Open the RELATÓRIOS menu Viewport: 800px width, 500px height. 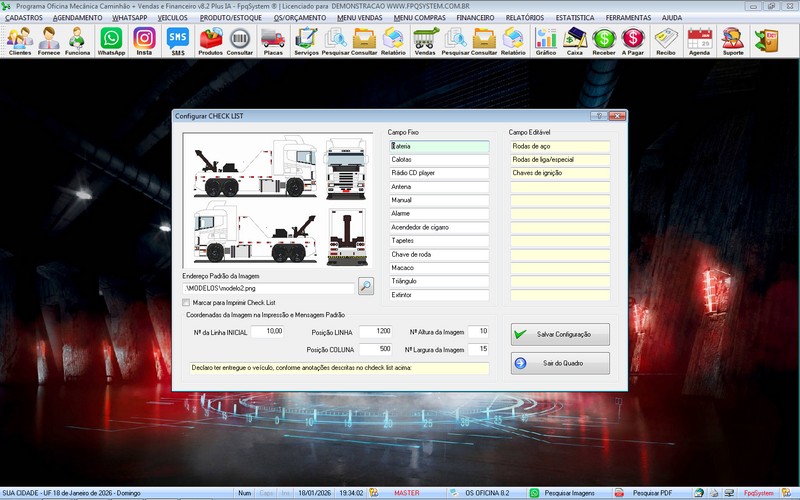click(525, 18)
